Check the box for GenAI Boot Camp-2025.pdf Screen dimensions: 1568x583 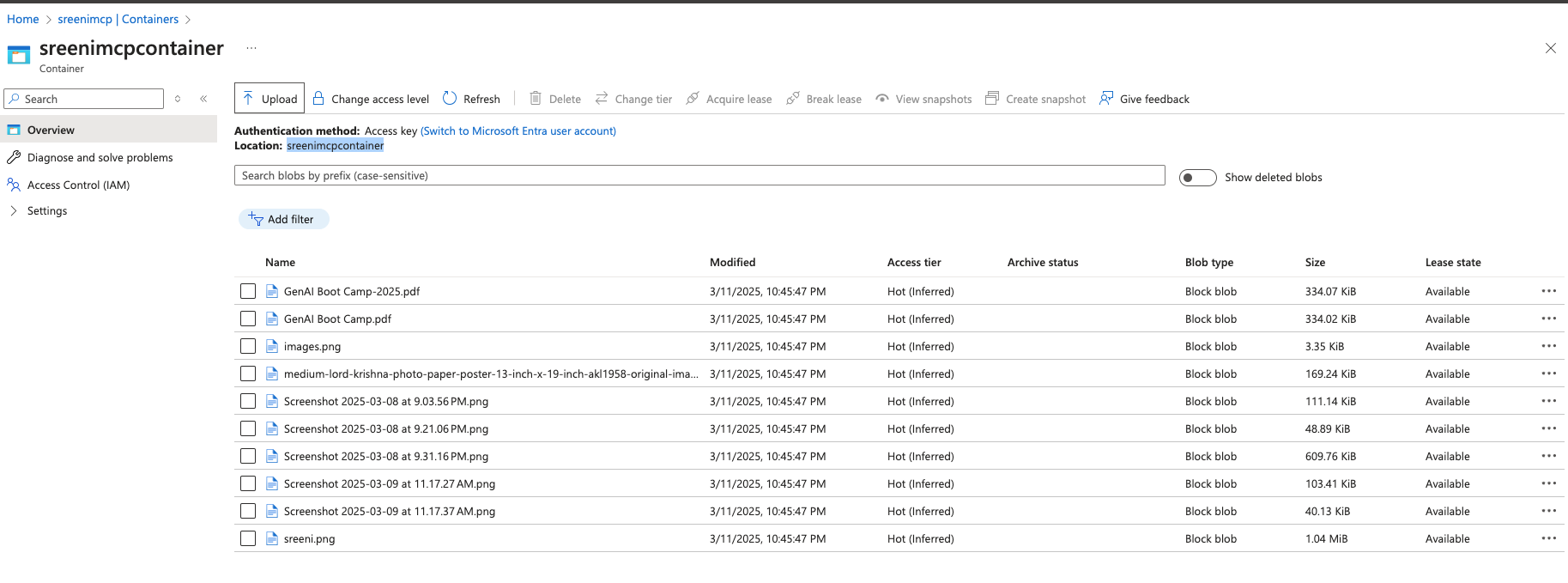coord(248,291)
